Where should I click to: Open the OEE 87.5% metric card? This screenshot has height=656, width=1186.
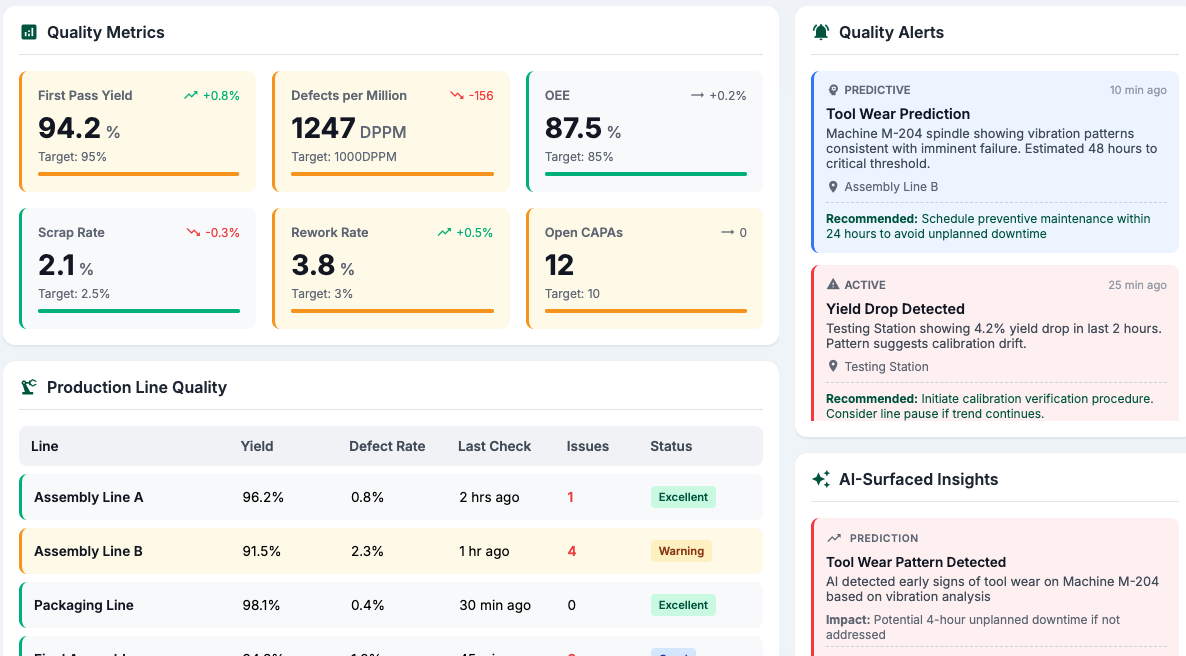(644, 131)
